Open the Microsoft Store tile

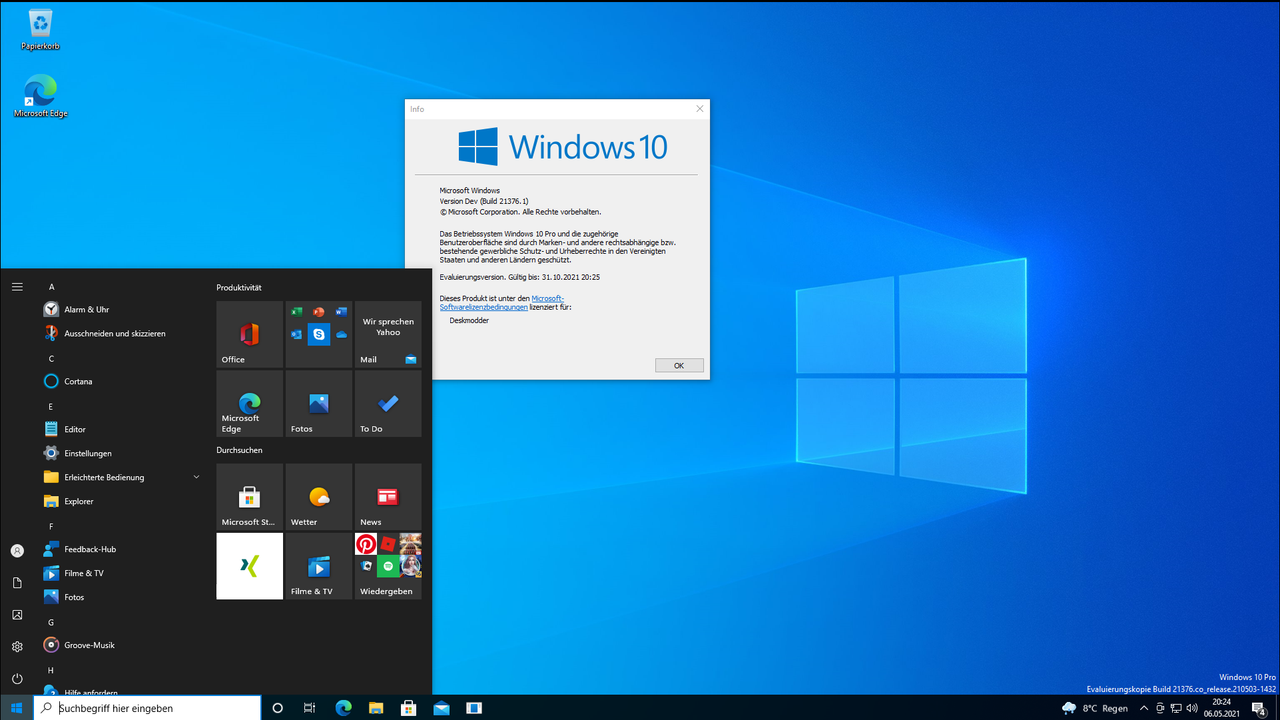pos(250,497)
